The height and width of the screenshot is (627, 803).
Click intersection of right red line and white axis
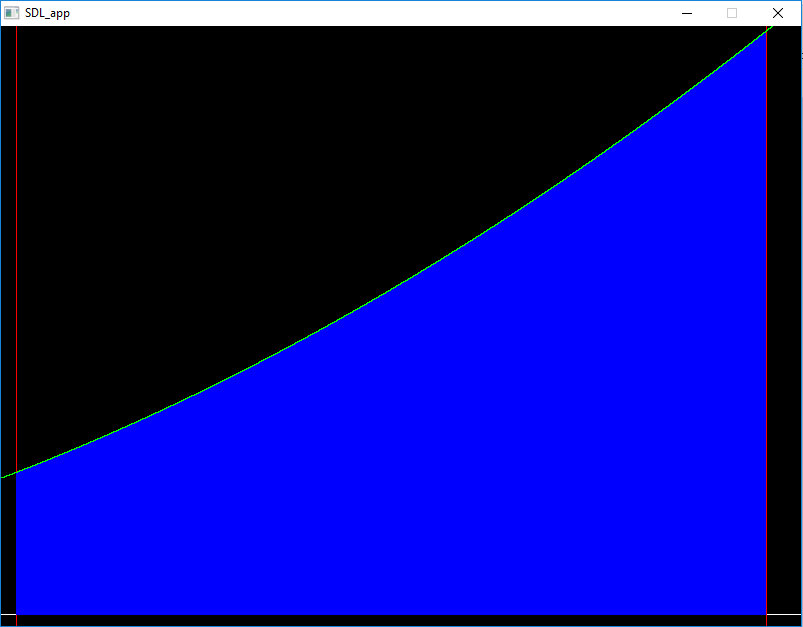pos(766,614)
